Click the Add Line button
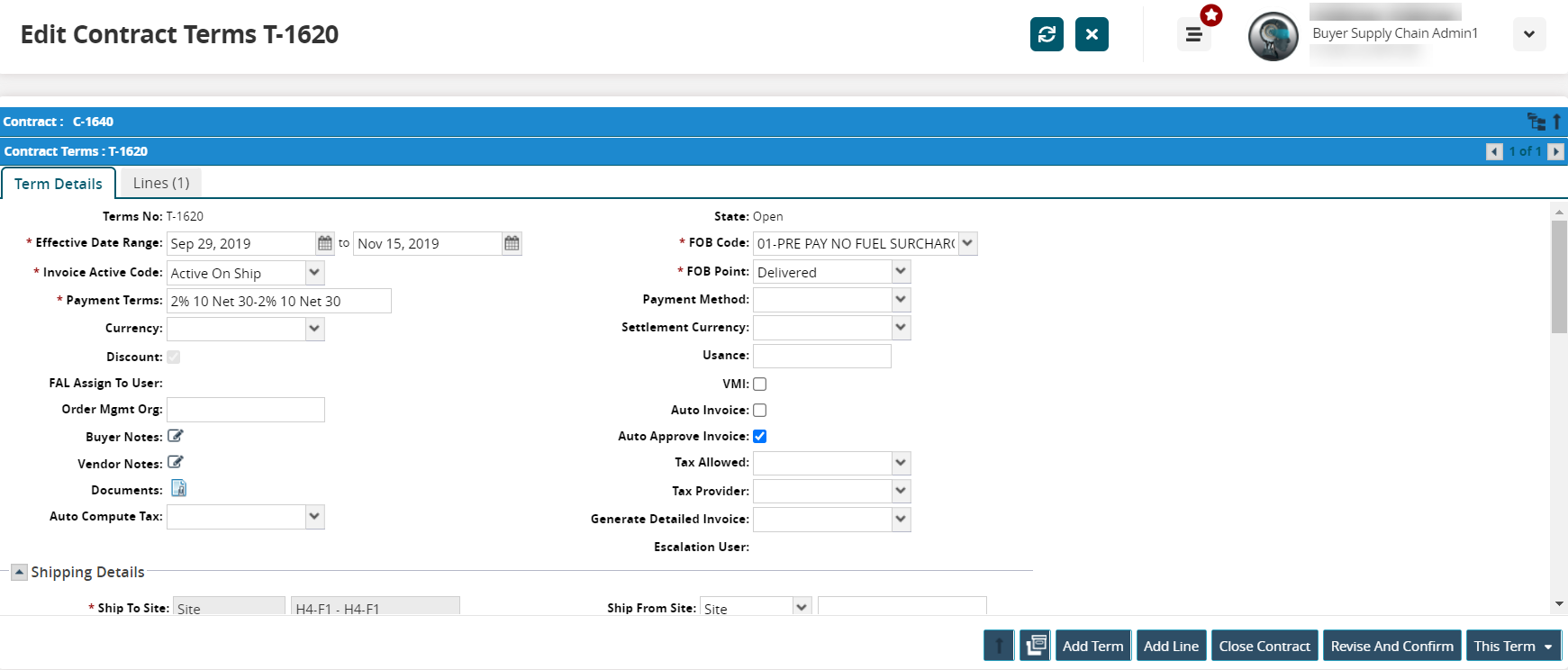Viewport: 1568px width, 670px height. 1171,646
